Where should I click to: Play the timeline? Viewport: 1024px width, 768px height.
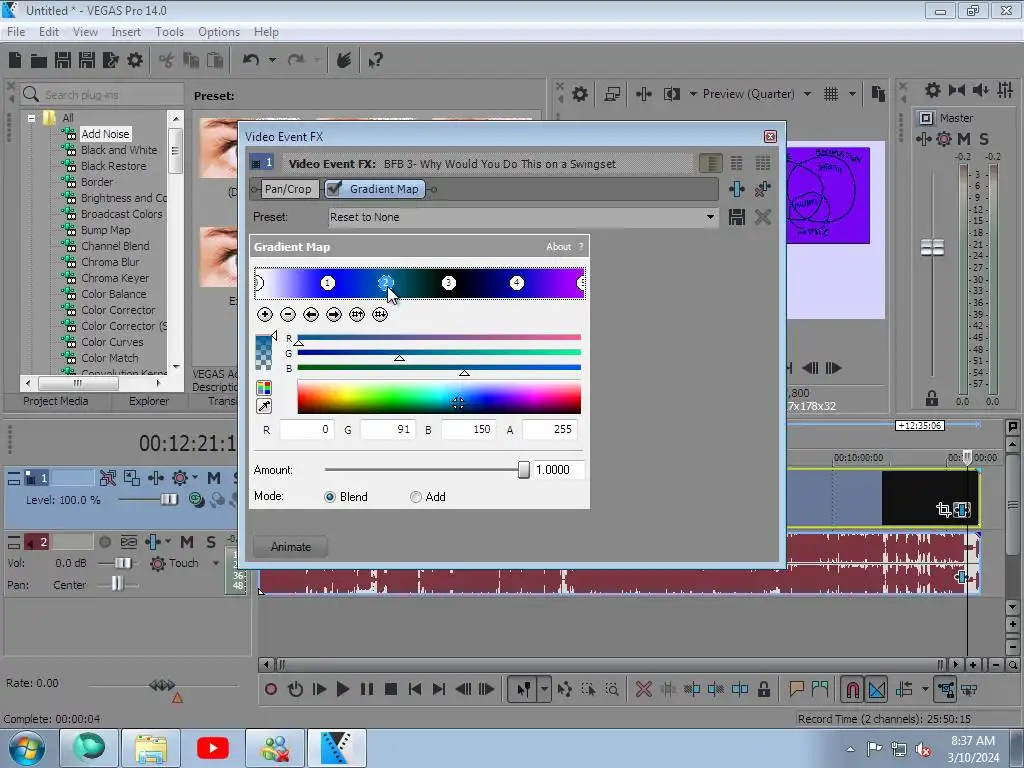[342, 689]
